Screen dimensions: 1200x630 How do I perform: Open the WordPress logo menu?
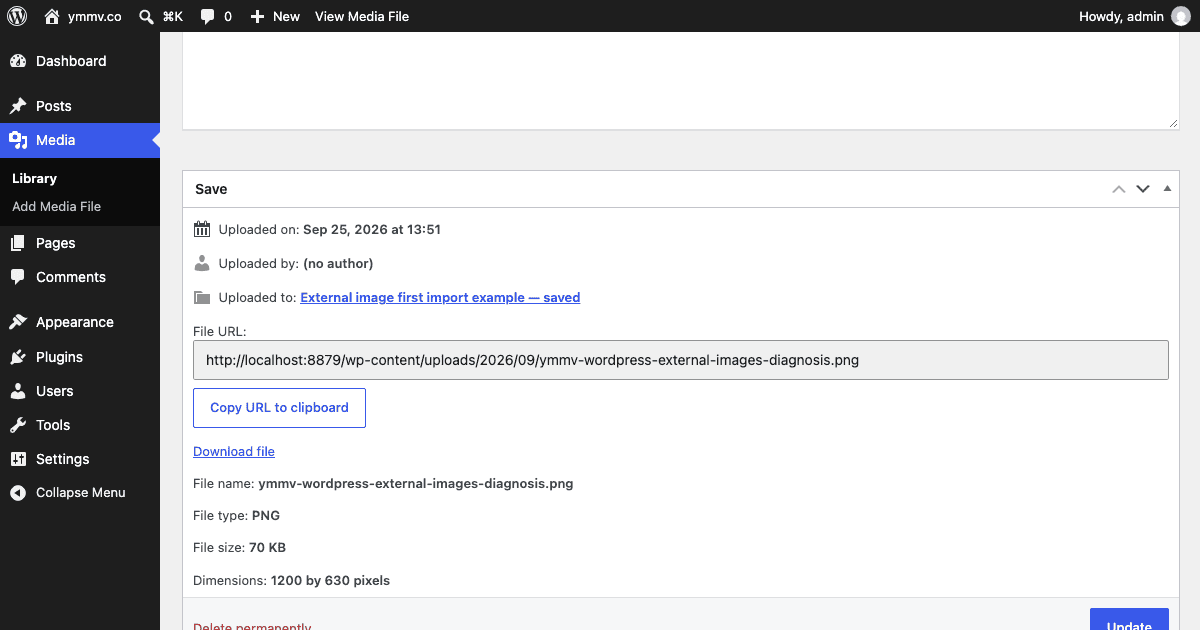17,16
